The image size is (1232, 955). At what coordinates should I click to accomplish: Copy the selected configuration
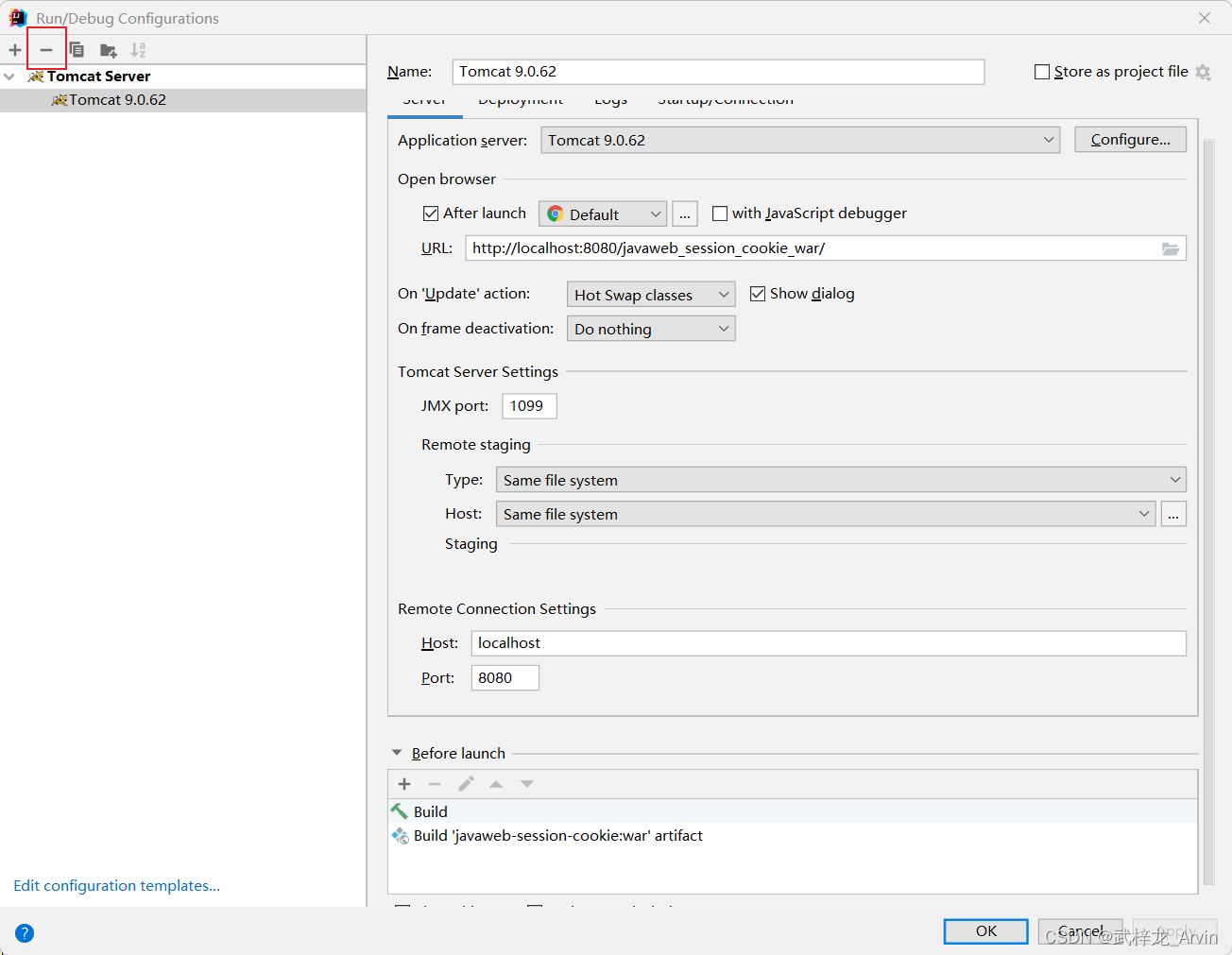tap(77, 50)
